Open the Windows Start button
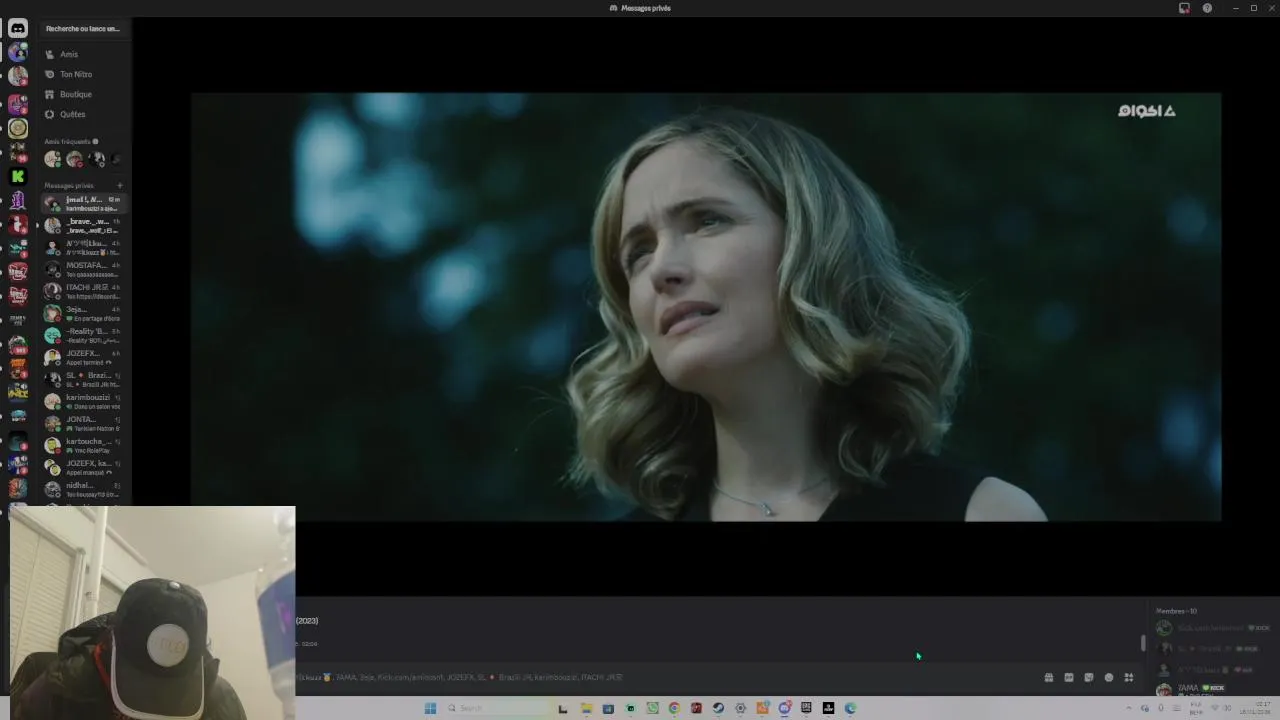 (x=430, y=708)
